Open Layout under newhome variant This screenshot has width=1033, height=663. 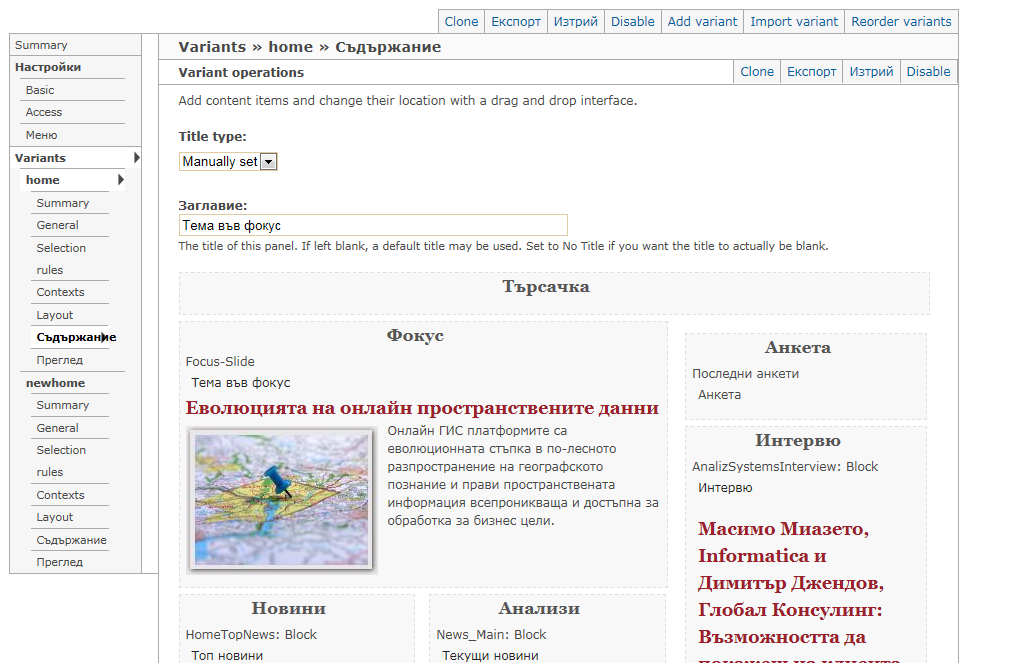click(x=55, y=517)
